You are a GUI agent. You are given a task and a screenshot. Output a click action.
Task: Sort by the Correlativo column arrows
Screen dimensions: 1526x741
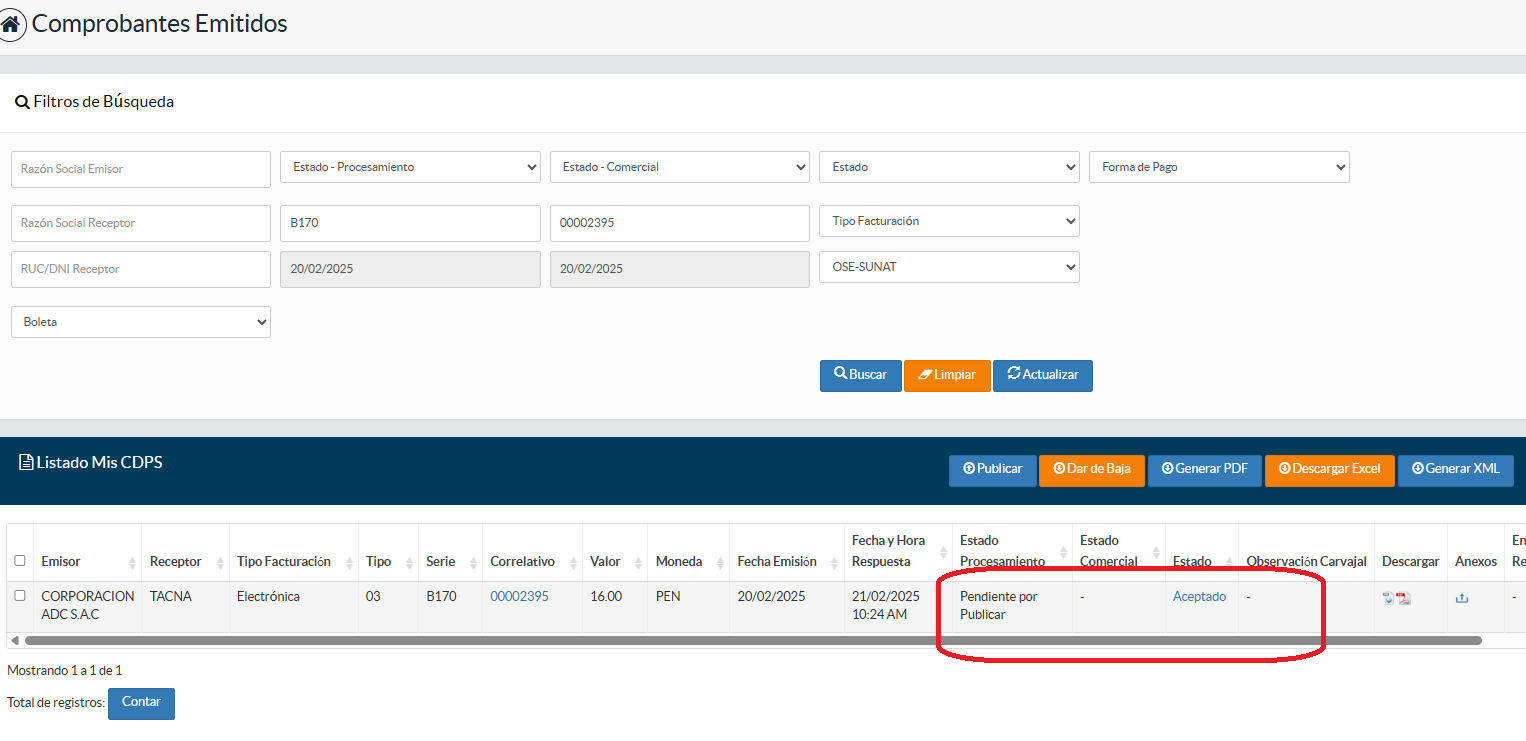coord(573,562)
